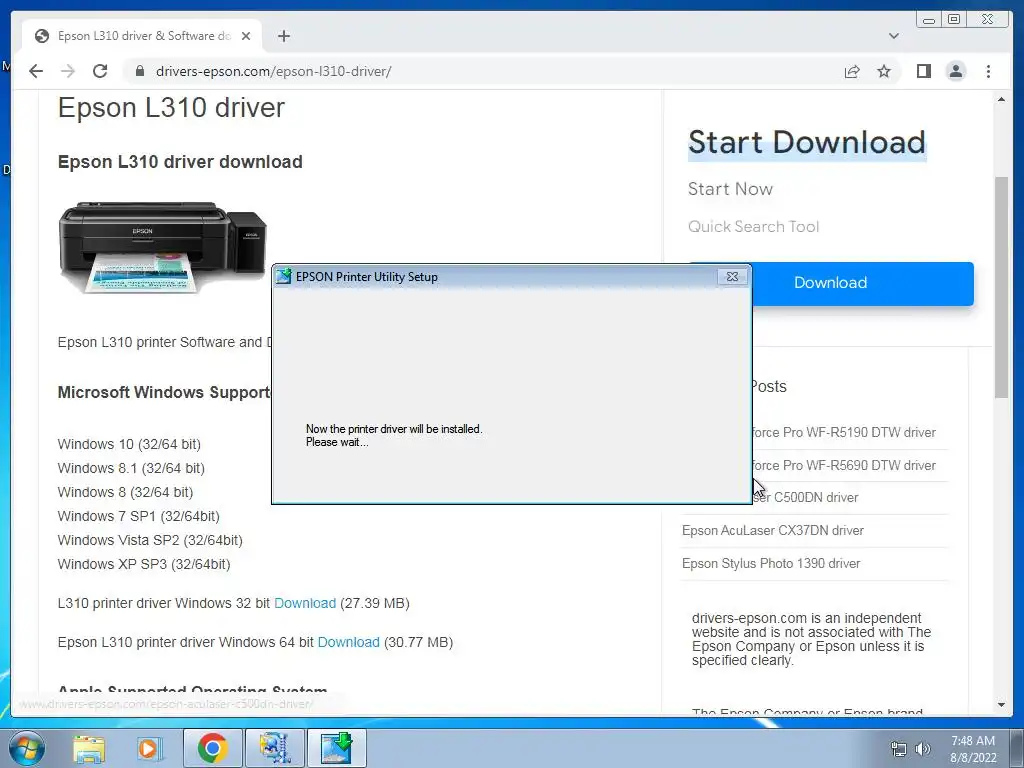
Task: Select the Epson L310 driver & Software tab
Action: click(143, 36)
